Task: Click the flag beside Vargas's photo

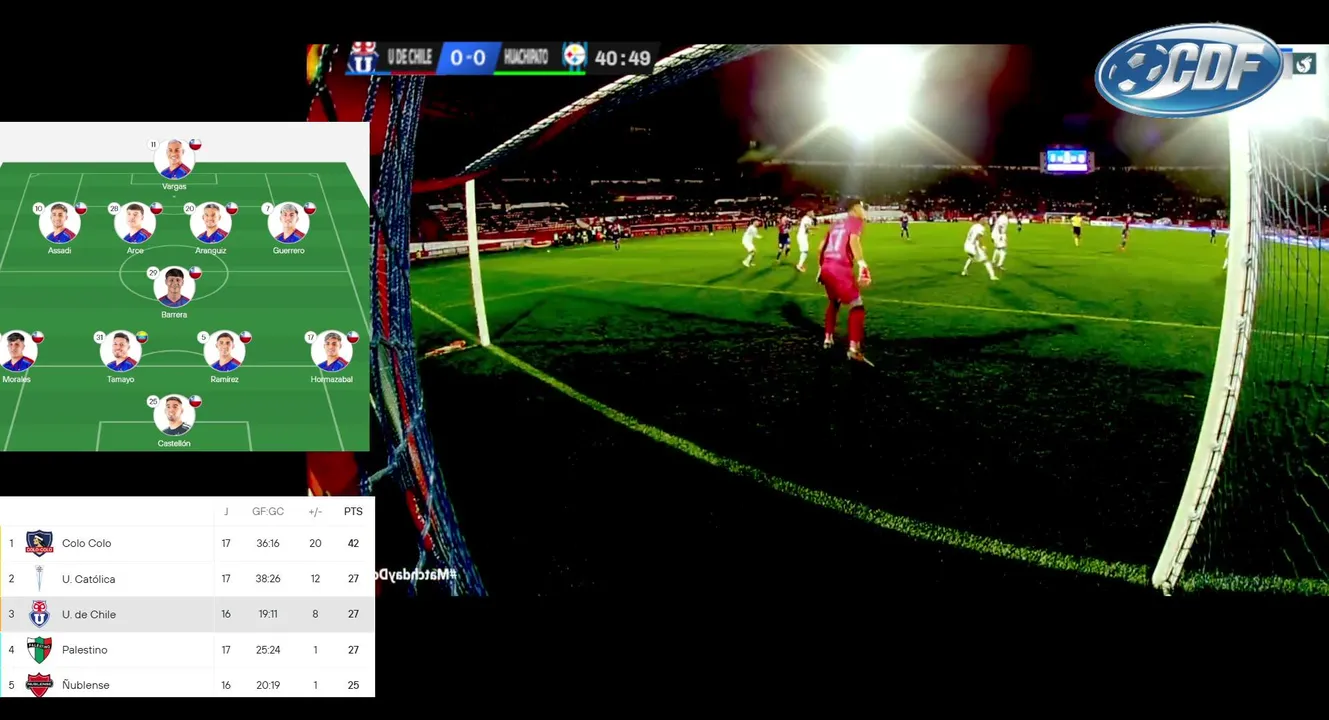Action: [x=195, y=144]
